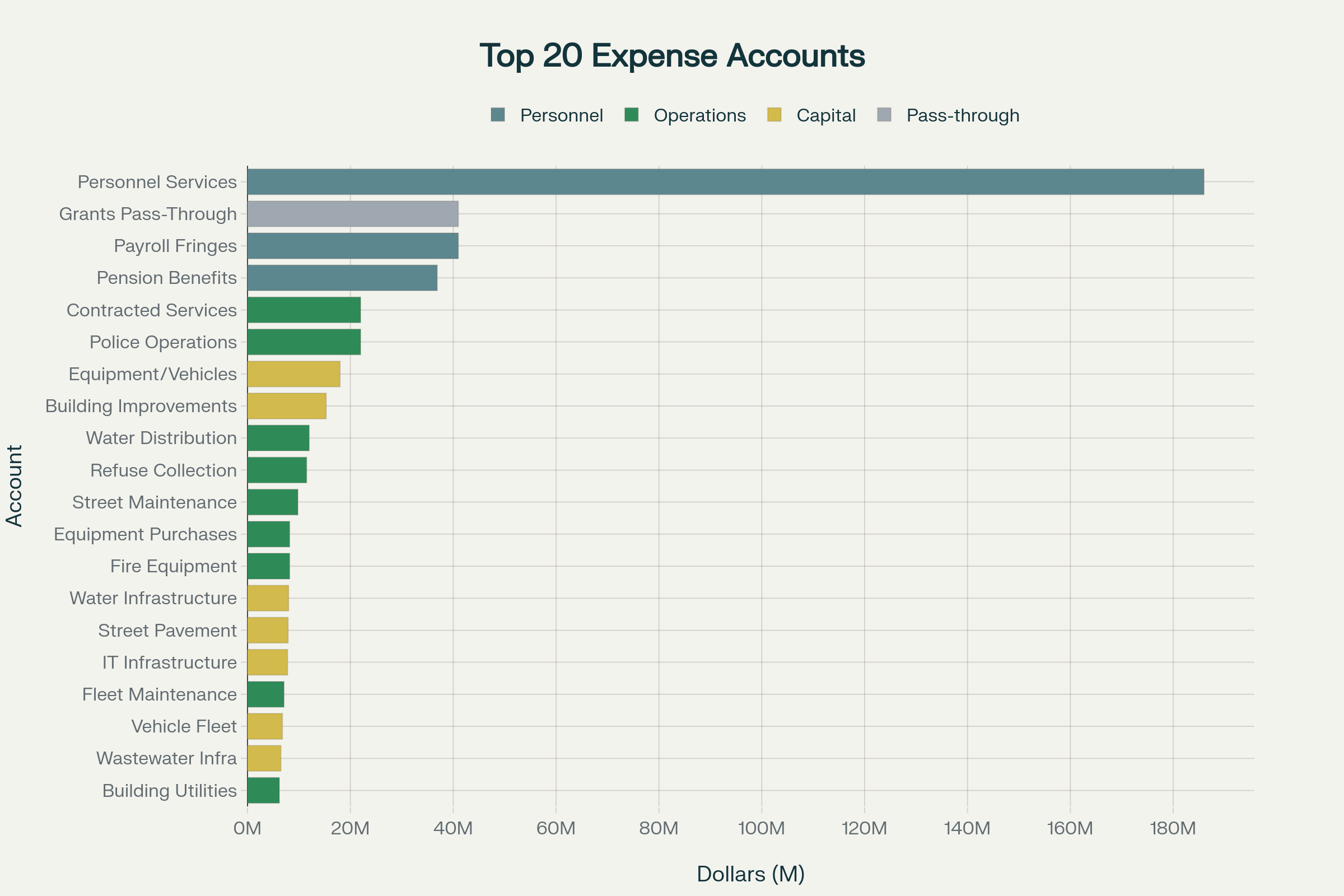Image resolution: width=1344 pixels, height=896 pixels.
Task: Toggle the Capital legend label
Action: (x=825, y=115)
